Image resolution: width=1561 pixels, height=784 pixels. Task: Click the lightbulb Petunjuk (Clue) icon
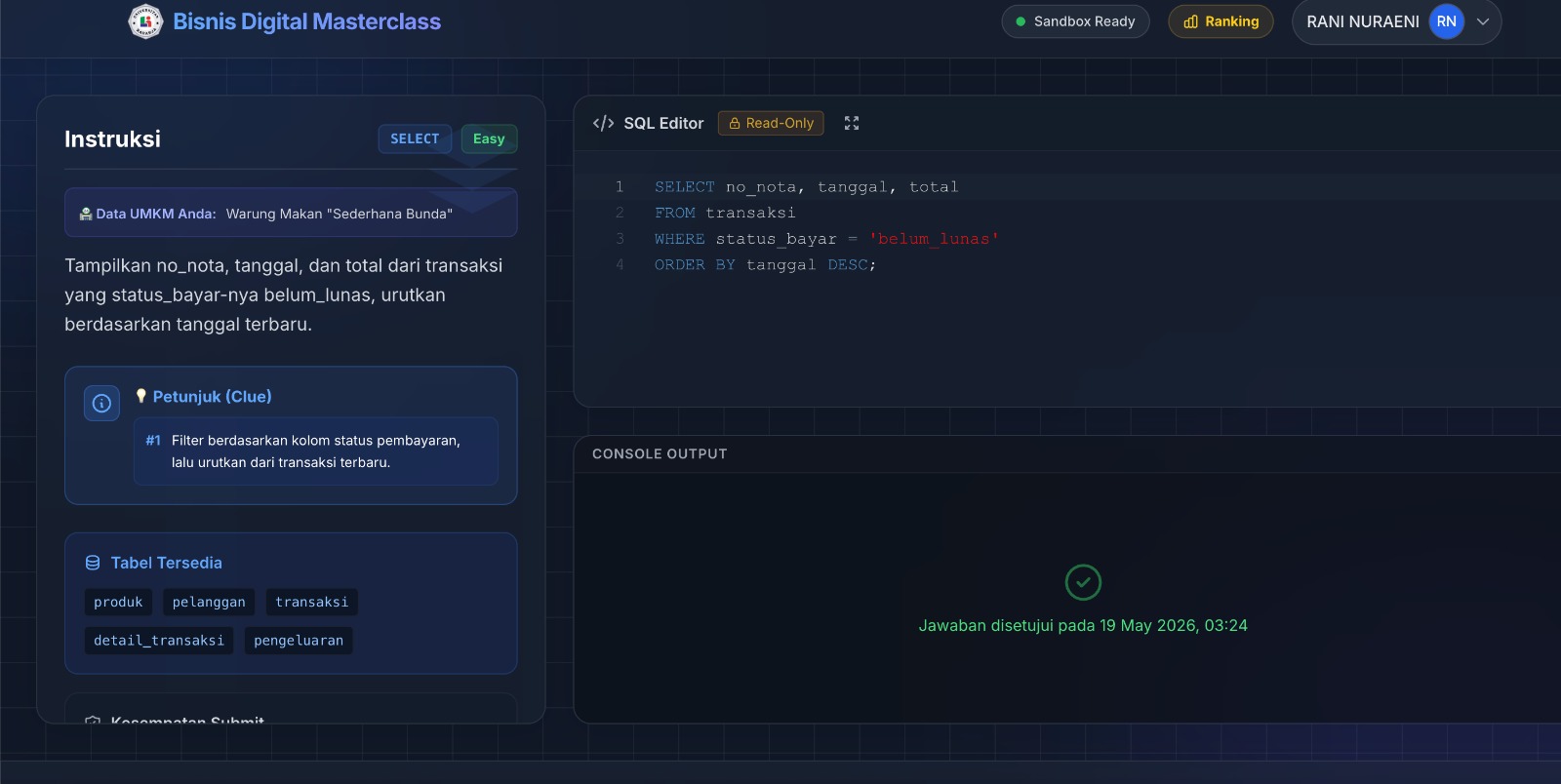(x=141, y=396)
